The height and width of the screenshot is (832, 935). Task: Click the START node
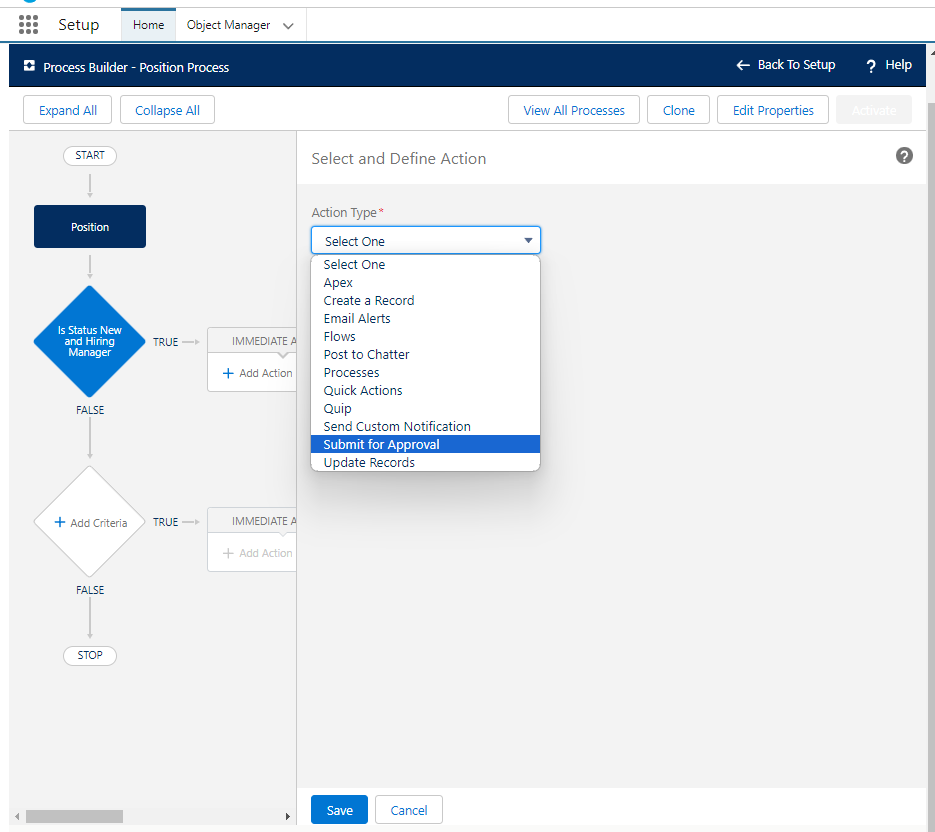(x=90, y=156)
